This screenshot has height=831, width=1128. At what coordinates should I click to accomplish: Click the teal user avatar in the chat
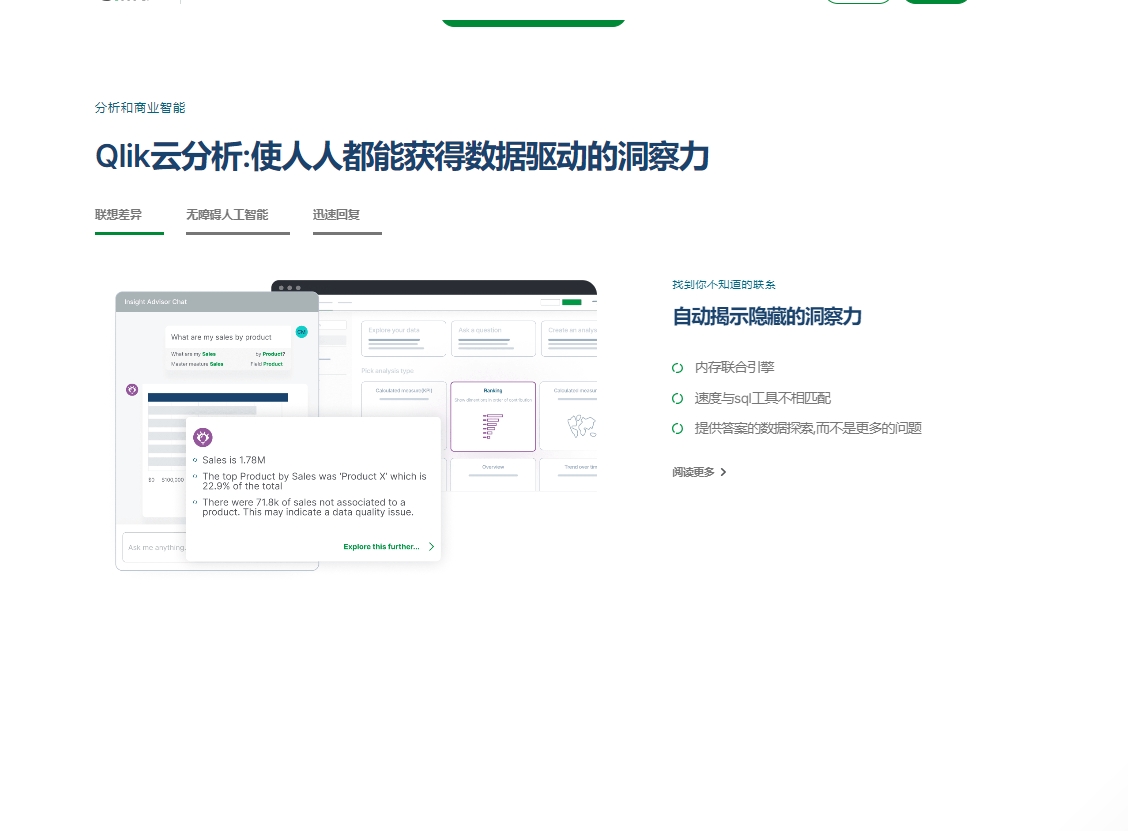[x=302, y=332]
